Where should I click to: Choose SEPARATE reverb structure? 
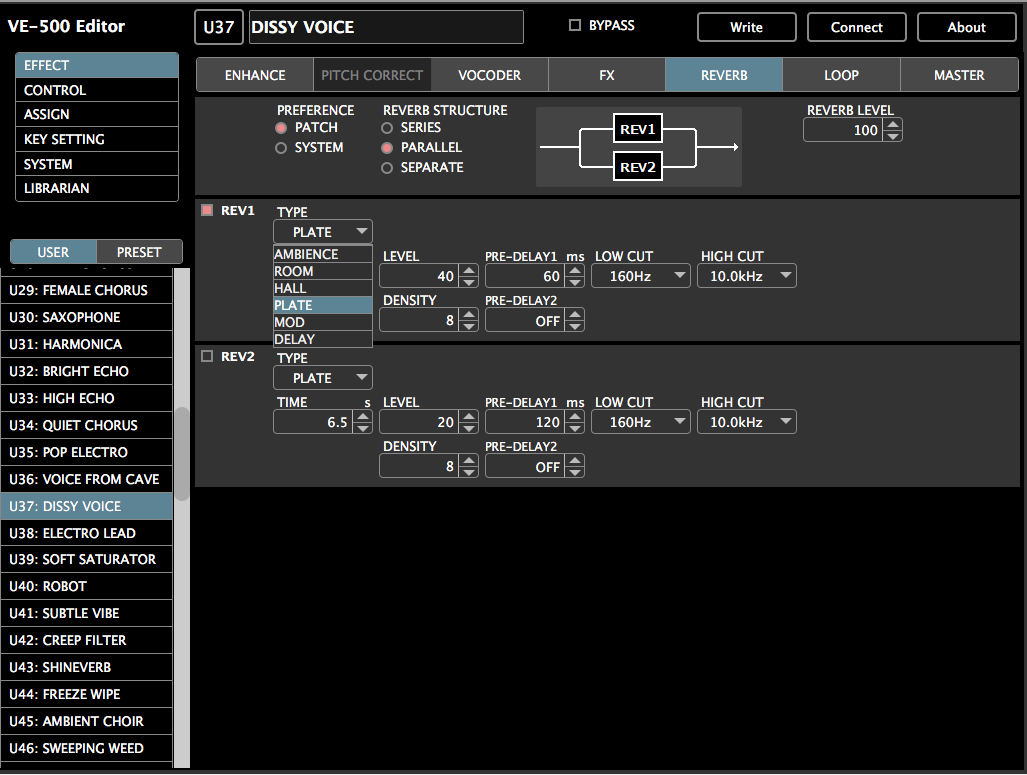pyautogui.click(x=387, y=166)
